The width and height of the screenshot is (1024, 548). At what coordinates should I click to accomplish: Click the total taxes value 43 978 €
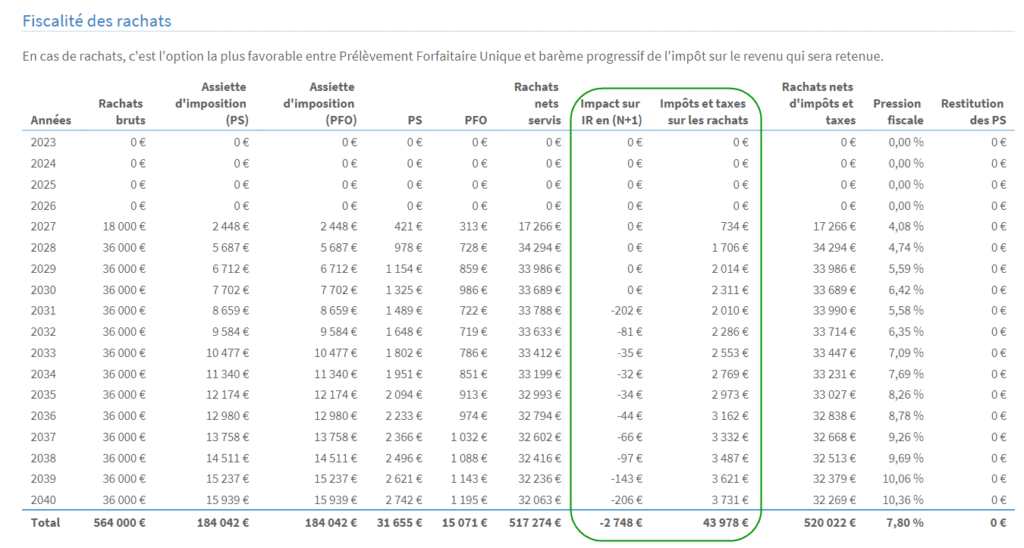(720, 522)
